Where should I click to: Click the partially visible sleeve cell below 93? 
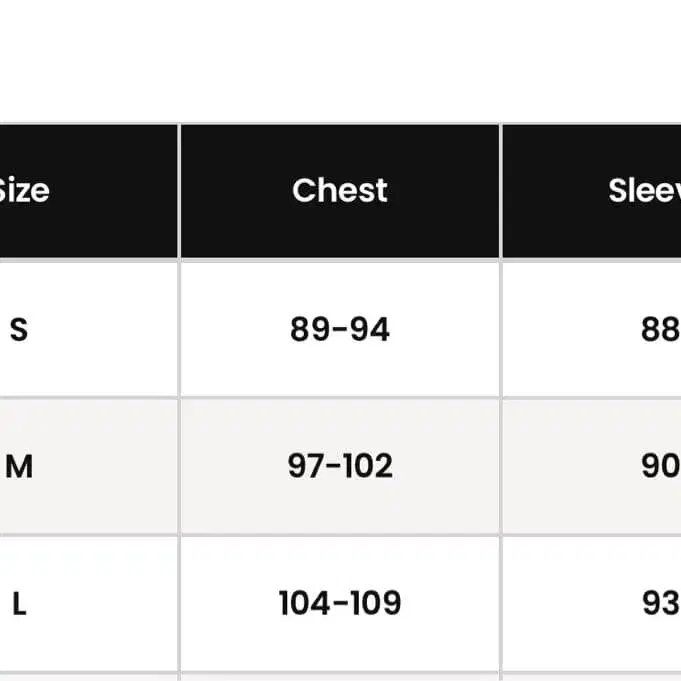click(x=592, y=677)
